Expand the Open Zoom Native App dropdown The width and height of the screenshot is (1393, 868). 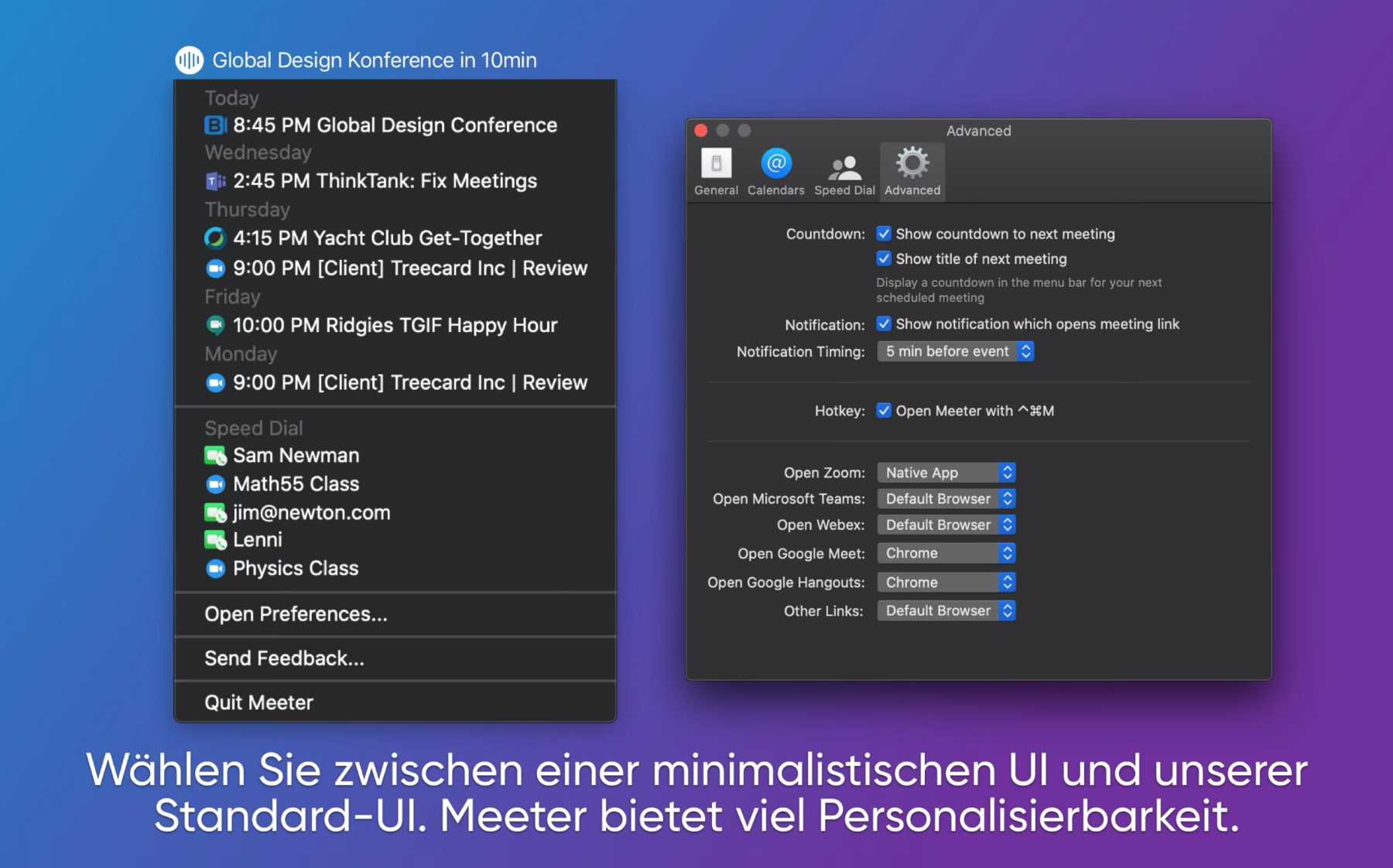946,473
